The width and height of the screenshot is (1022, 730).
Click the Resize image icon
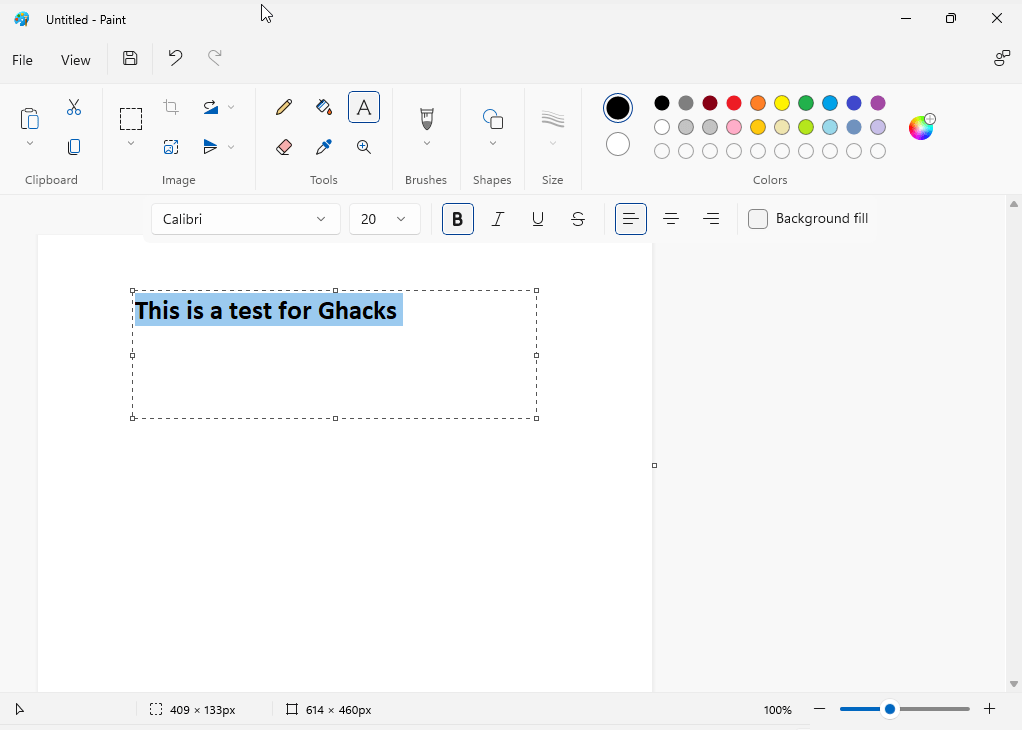(170, 146)
